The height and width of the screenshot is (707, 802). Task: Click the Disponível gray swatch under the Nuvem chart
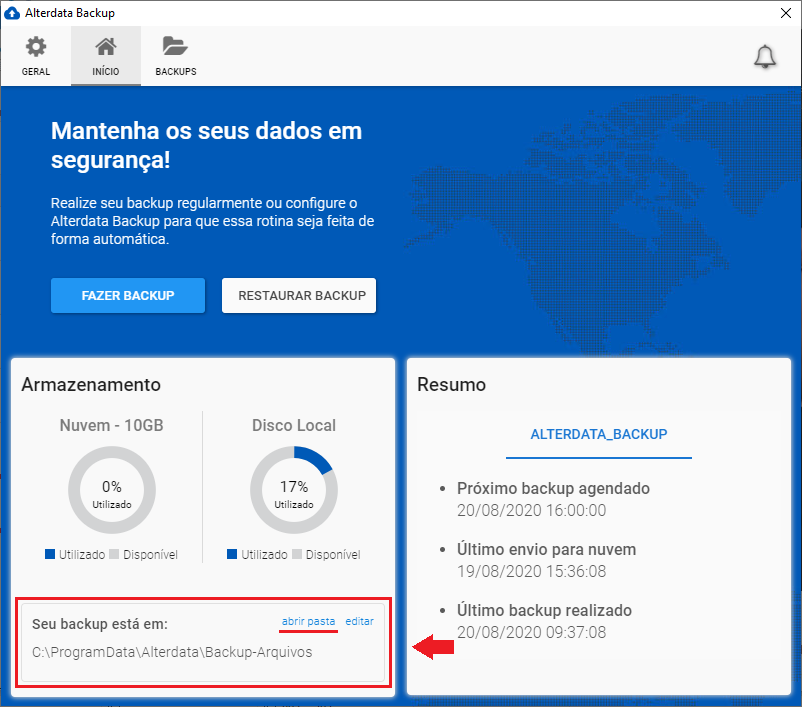[114, 554]
